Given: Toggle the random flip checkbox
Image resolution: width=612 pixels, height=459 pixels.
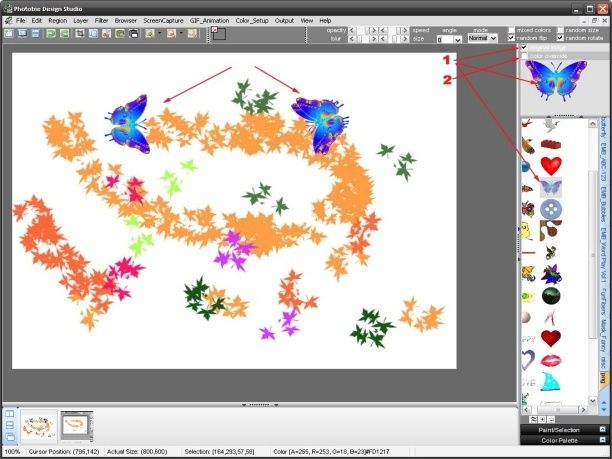Looking at the screenshot, I should click(512, 38).
